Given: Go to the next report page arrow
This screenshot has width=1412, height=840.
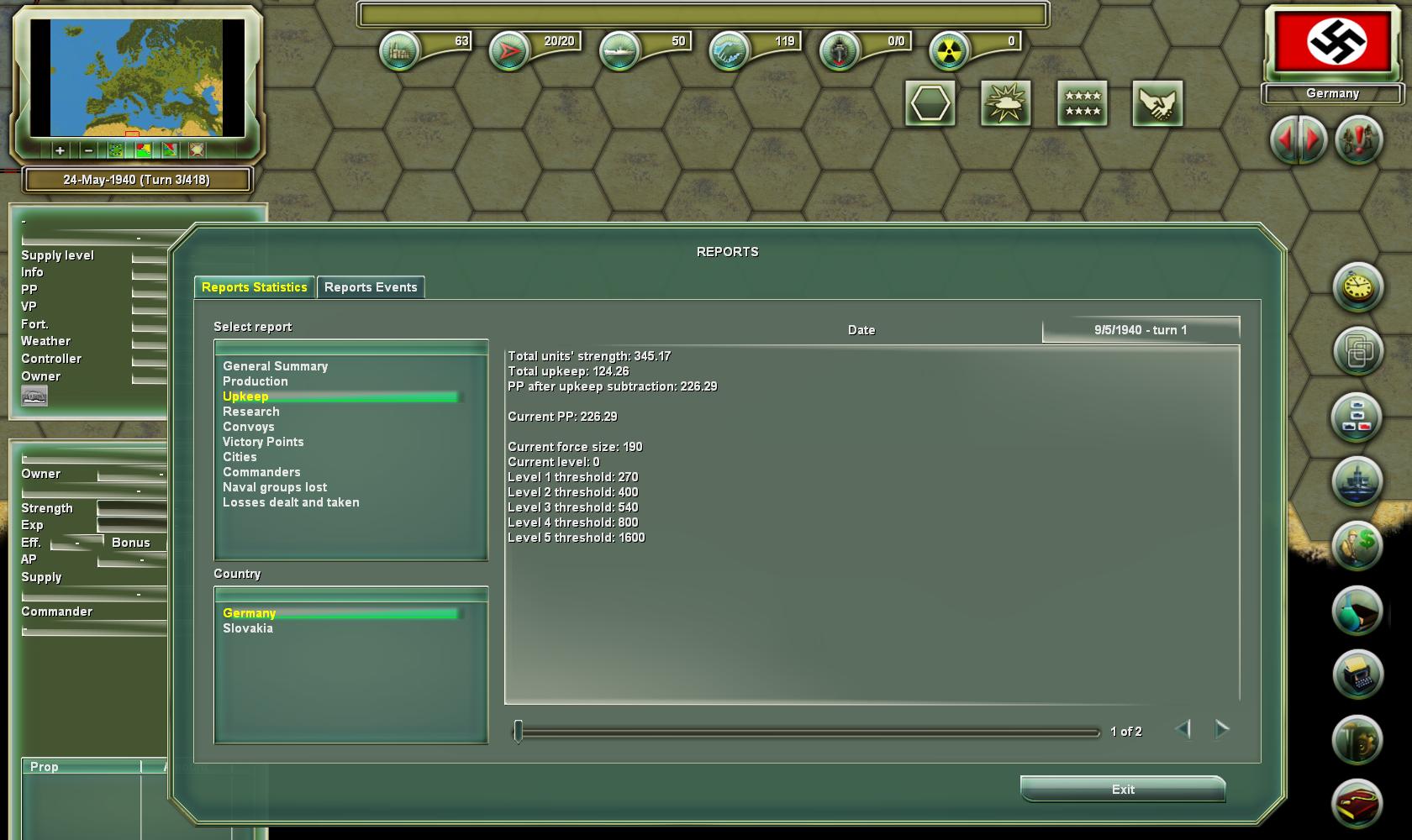Looking at the screenshot, I should (x=1222, y=729).
